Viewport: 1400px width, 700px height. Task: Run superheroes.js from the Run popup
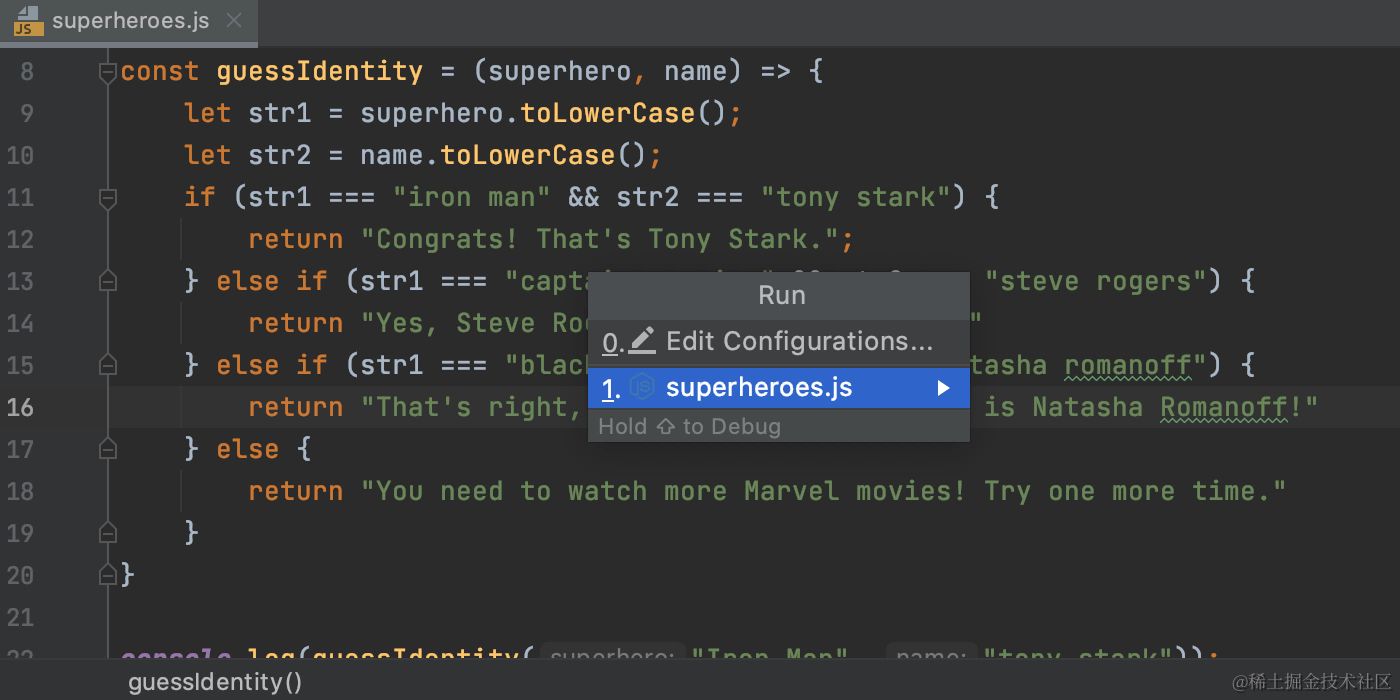[x=778, y=388]
